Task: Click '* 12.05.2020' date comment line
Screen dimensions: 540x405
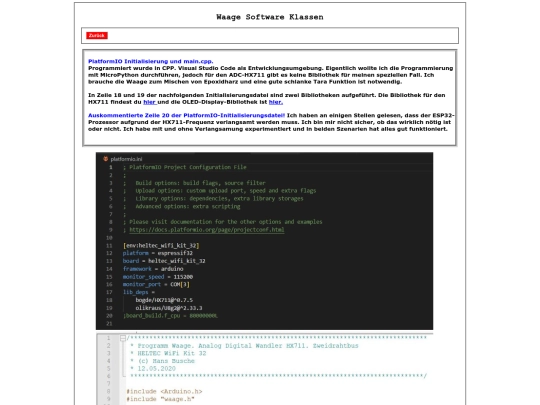Action: pos(153,368)
